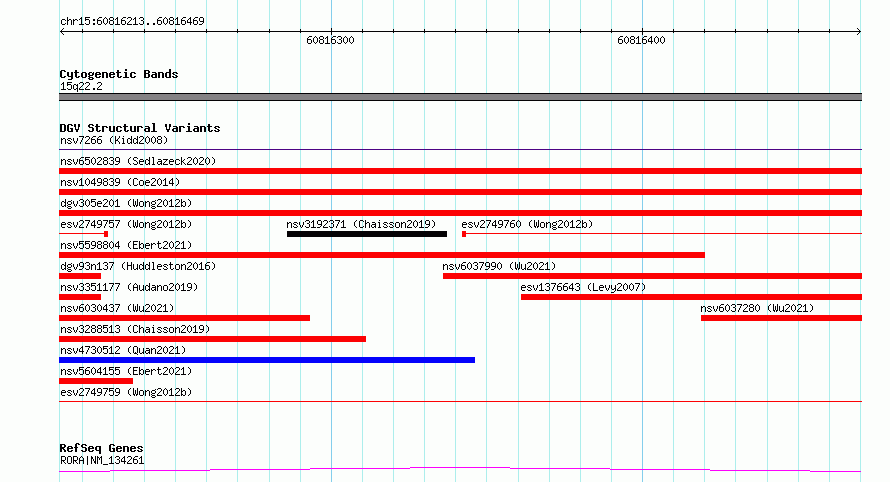Click the nsv5598804 (Ebert2021) label
This screenshot has height=482, width=890.
tap(126, 246)
